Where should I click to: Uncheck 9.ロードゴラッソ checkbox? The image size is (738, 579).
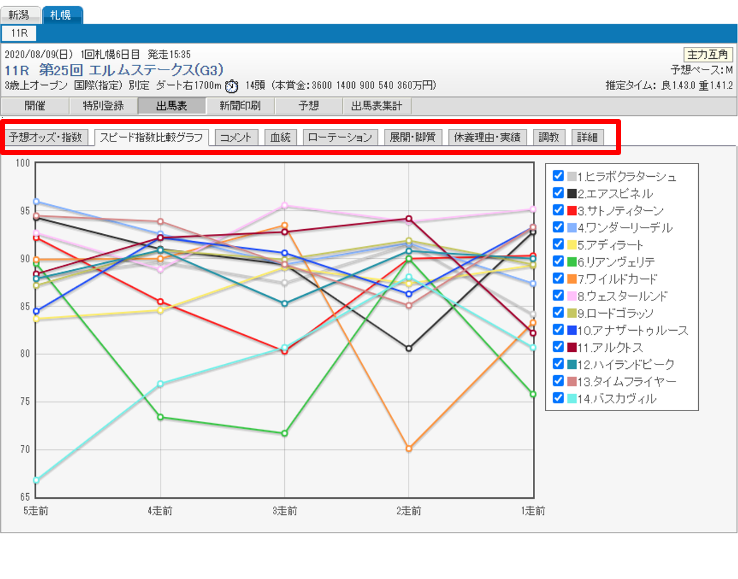(x=558, y=313)
